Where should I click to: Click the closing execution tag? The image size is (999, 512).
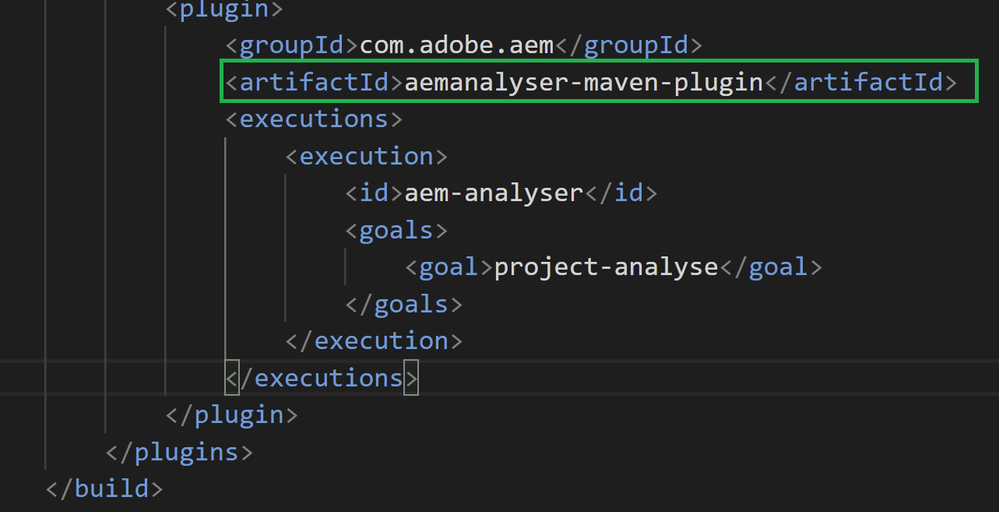pos(374,341)
